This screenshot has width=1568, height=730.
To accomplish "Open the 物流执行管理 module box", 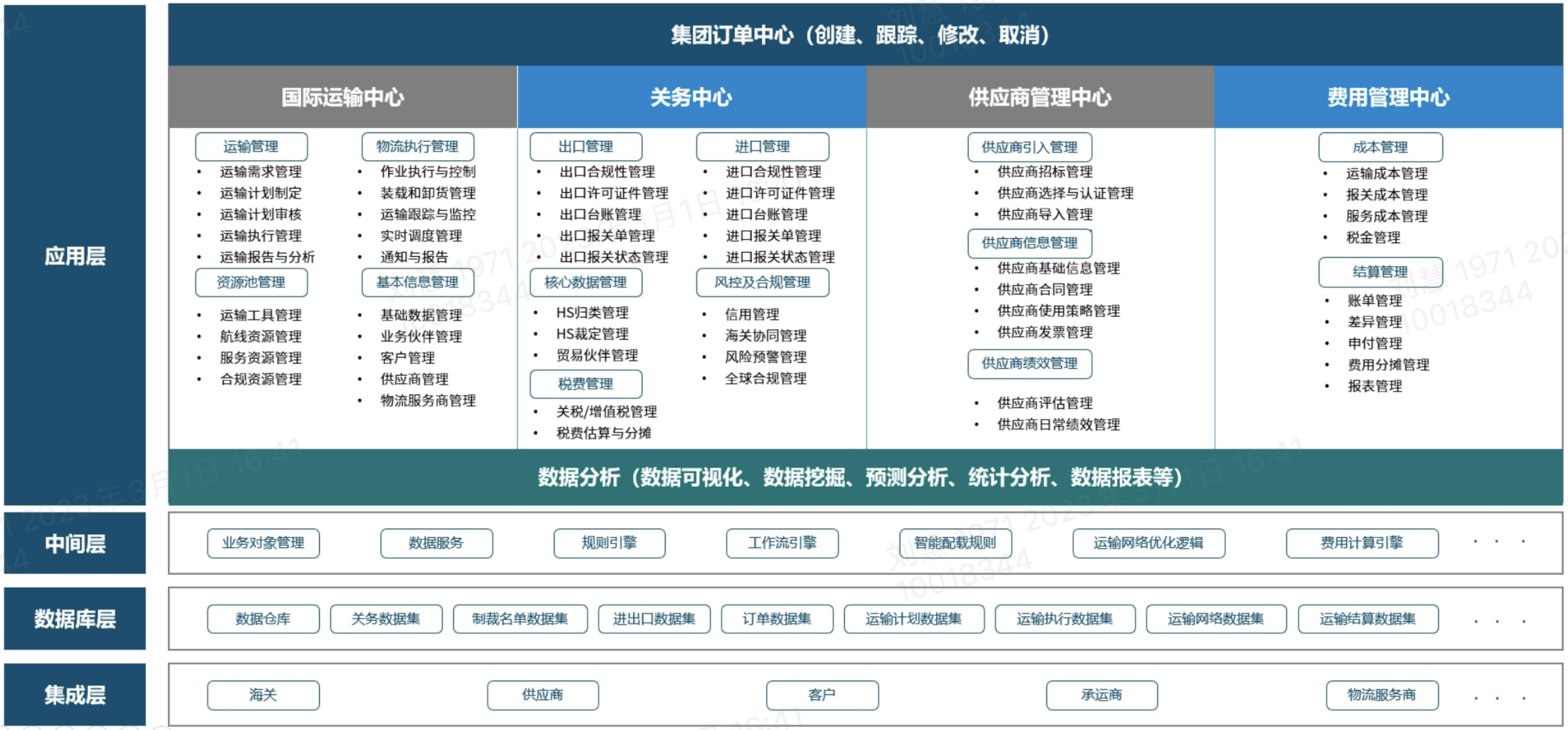I will (418, 146).
